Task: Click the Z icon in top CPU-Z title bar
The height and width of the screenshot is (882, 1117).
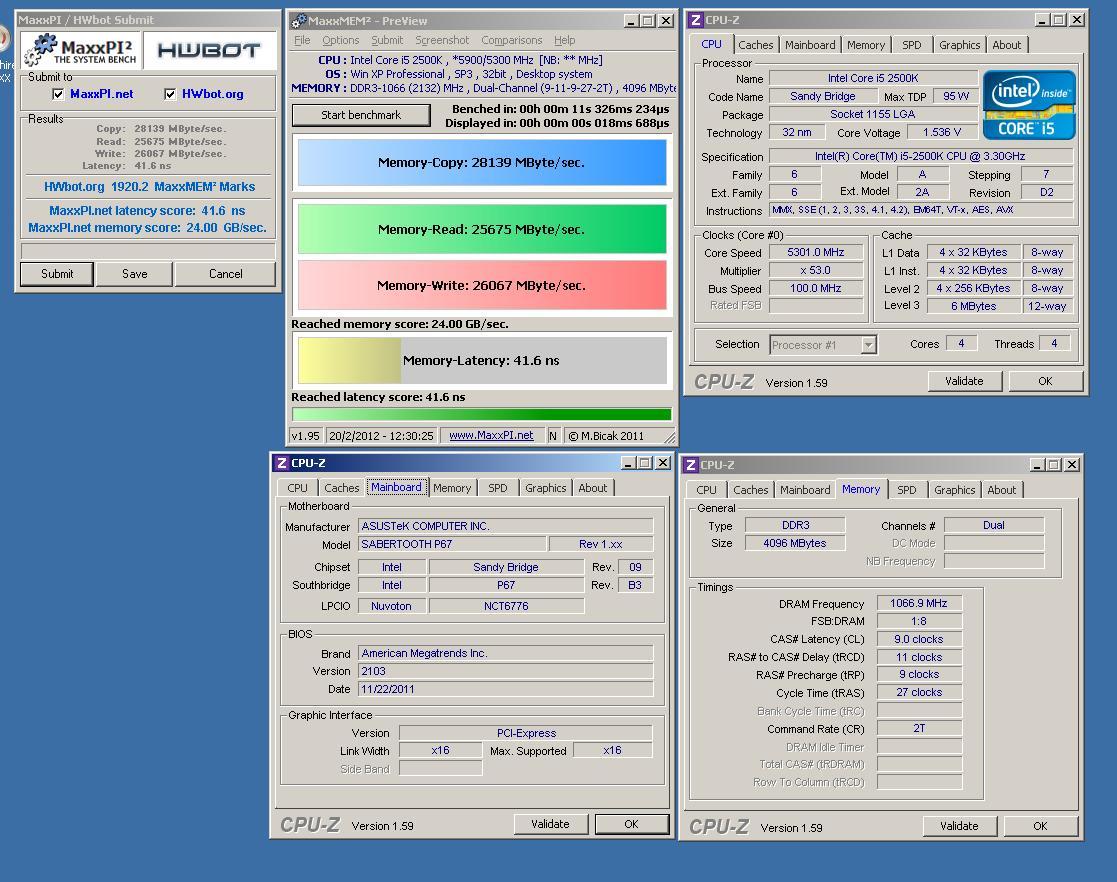Action: pos(695,20)
